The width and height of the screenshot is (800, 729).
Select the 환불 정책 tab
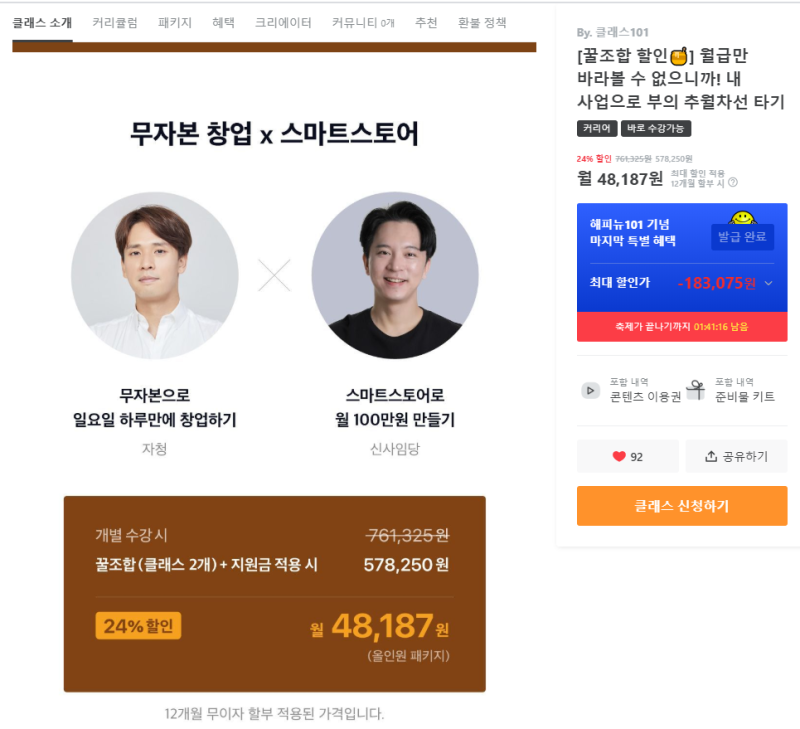(x=482, y=23)
